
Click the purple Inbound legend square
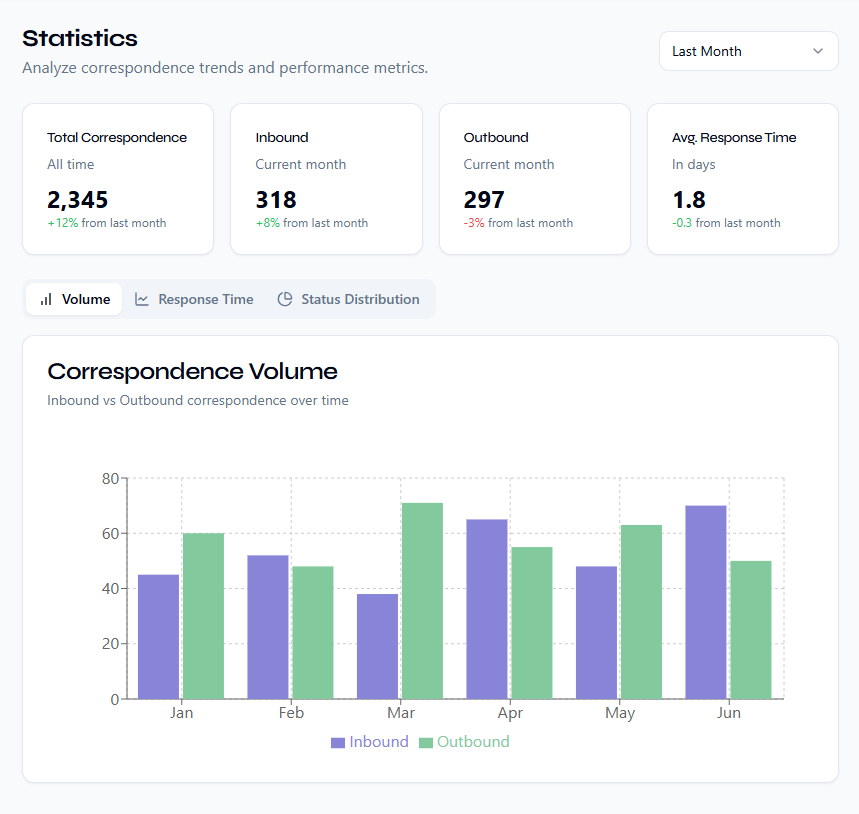[338, 742]
